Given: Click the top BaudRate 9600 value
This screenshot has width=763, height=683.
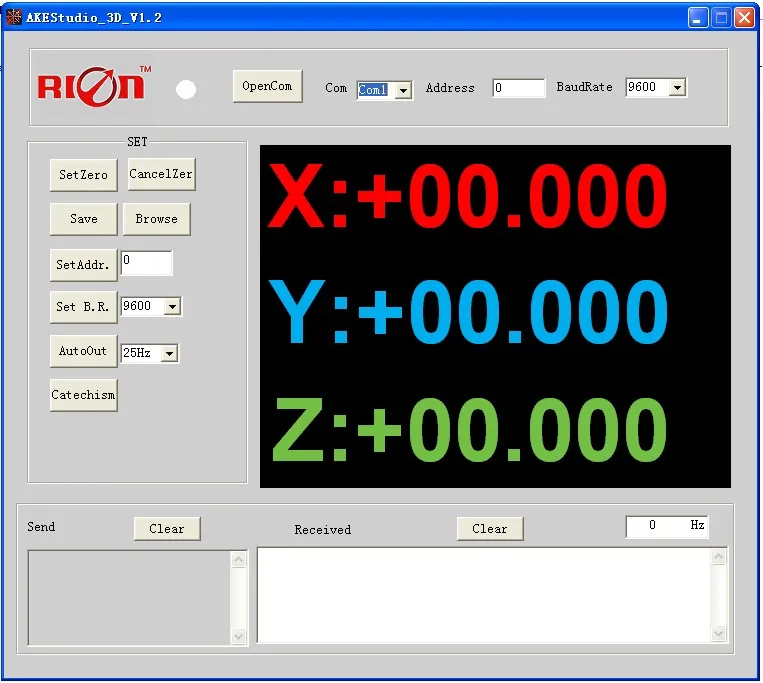Looking at the screenshot, I should coord(642,87).
